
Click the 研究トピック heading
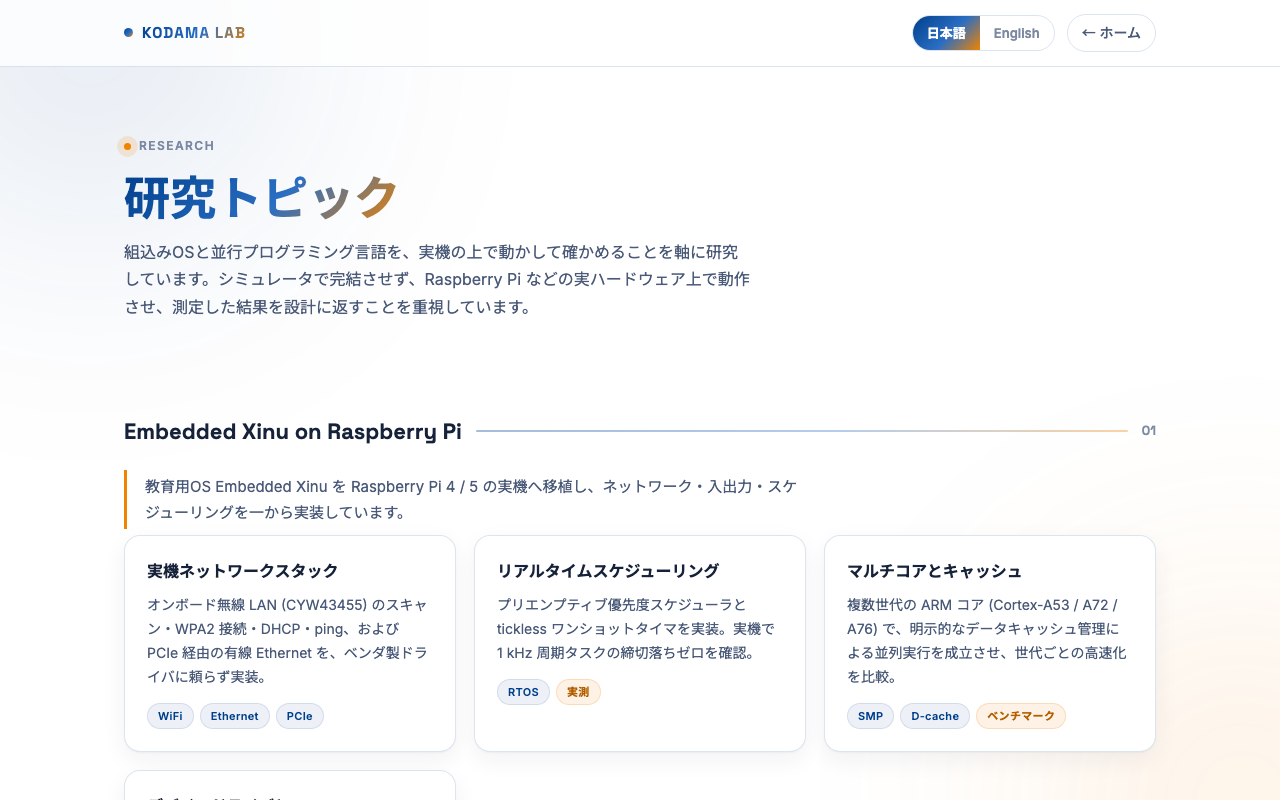(261, 197)
